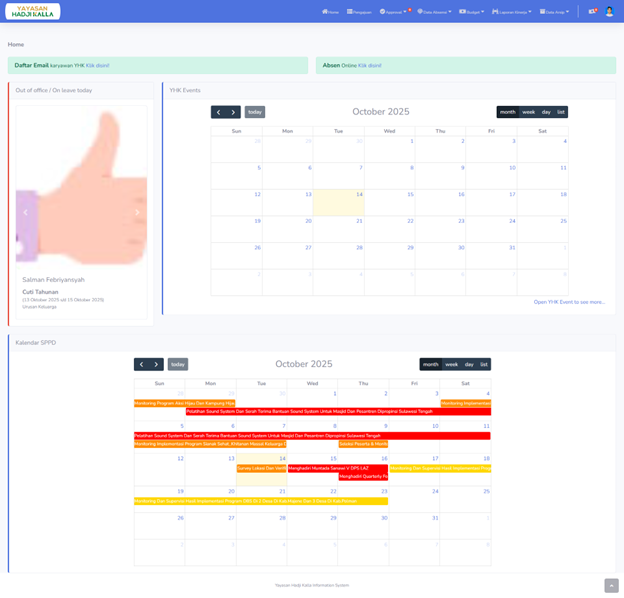The height and width of the screenshot is (598, 624).
Task: Go to next month in Kalendar SPPD
Action: [x=157, y=364]
